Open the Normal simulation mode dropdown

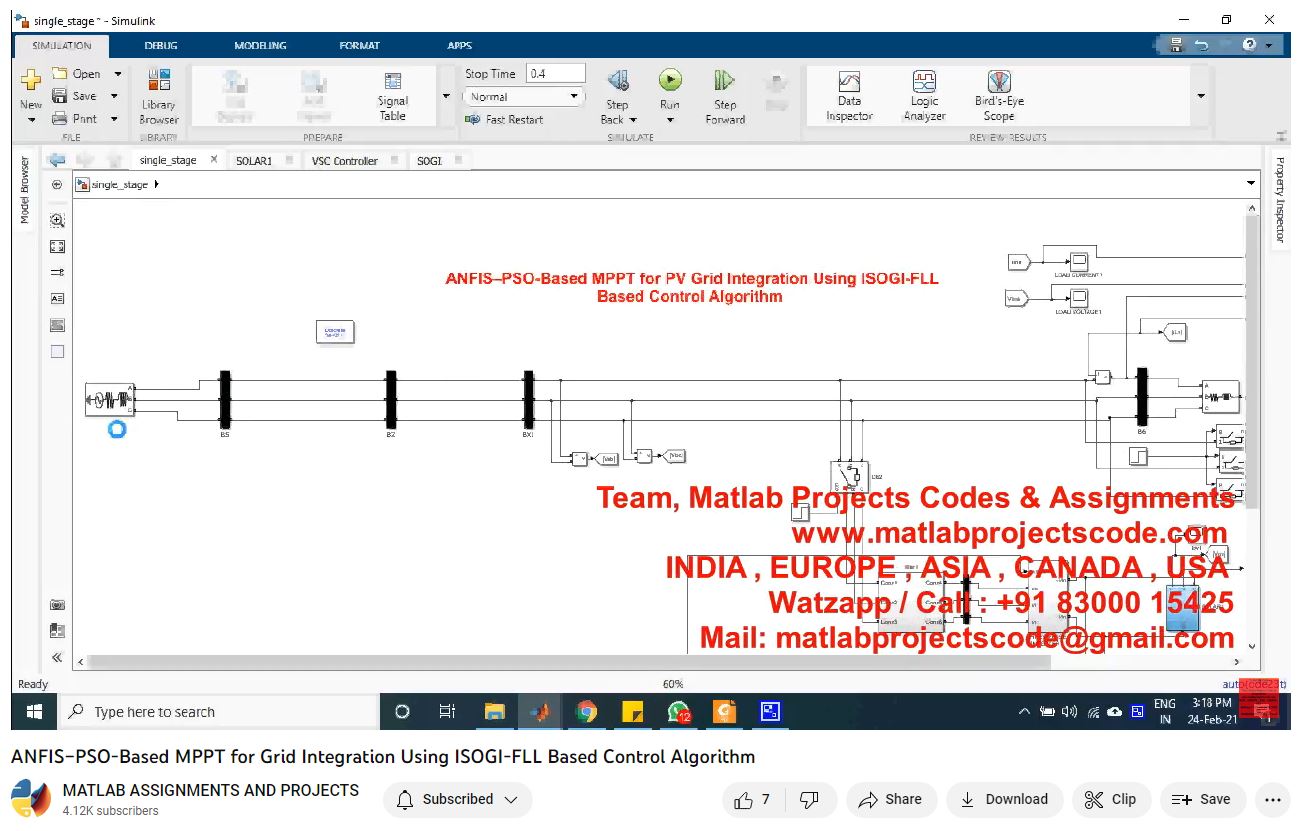[523, 97]
